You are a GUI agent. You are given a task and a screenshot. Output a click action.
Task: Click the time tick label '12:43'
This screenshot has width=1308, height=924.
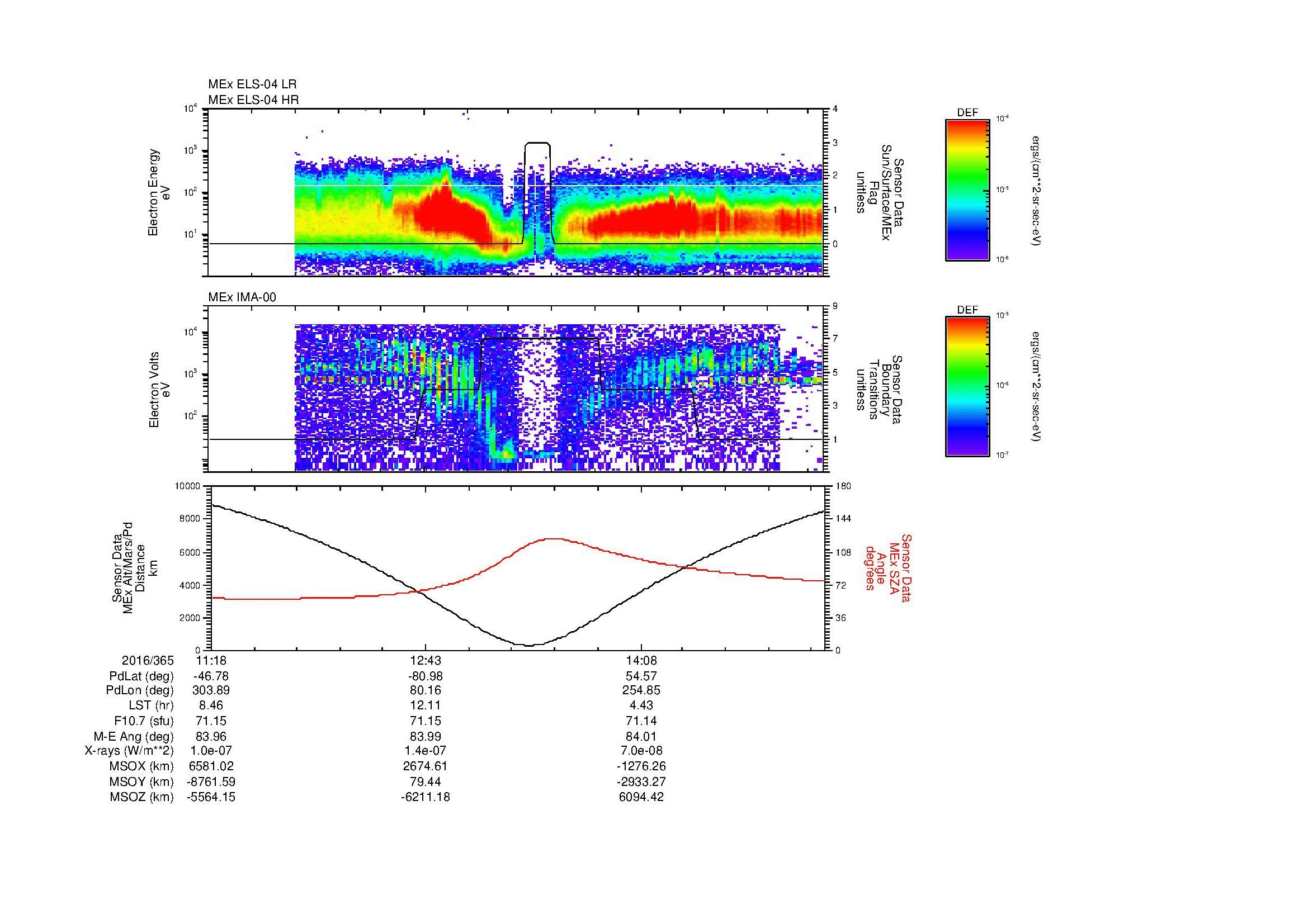pyautogui.click(x=425, y=660)
